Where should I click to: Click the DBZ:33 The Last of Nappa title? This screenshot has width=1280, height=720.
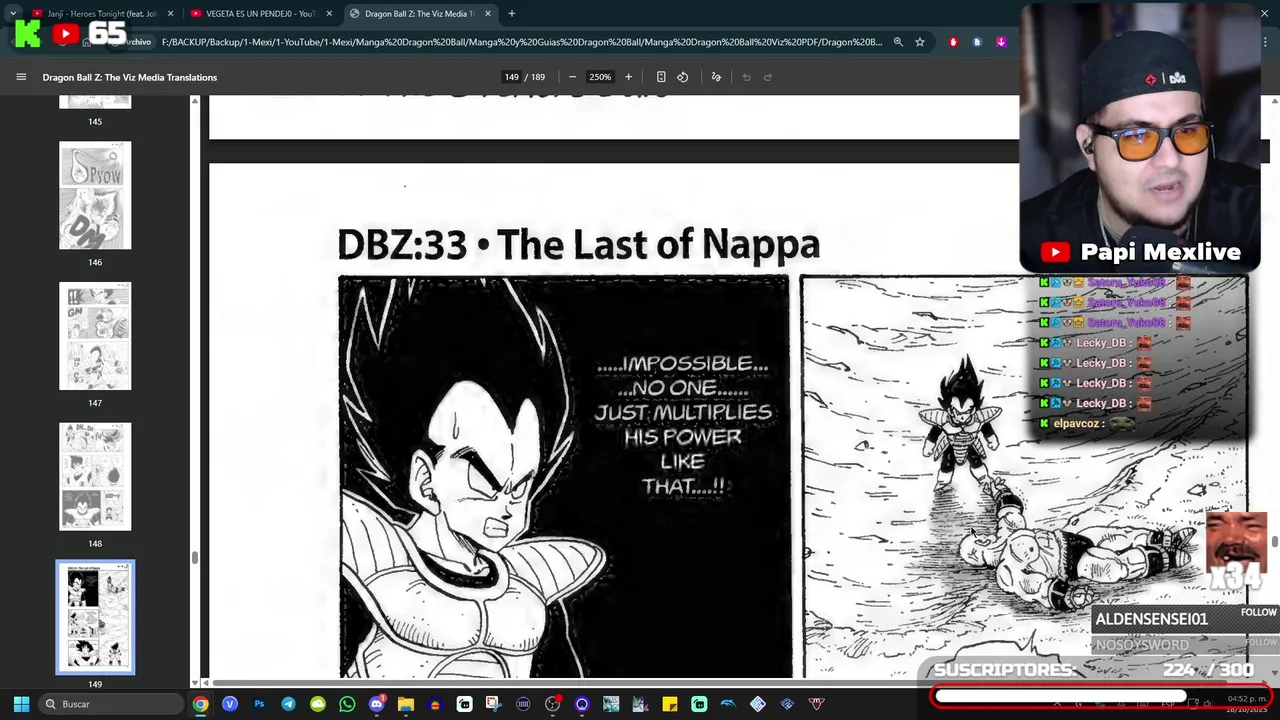[578, 245]
